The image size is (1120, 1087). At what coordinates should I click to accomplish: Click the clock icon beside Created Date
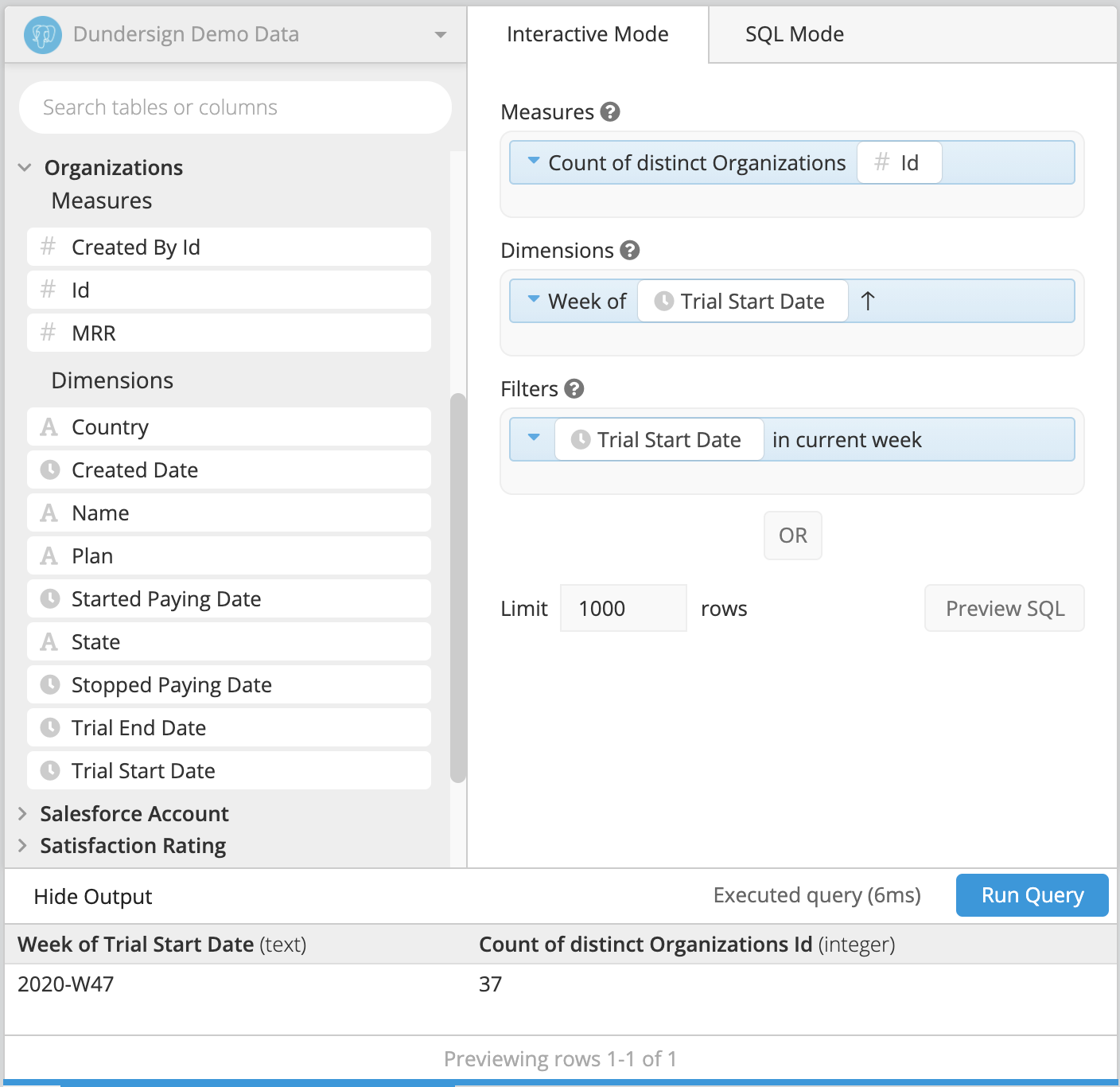point(50,469)
